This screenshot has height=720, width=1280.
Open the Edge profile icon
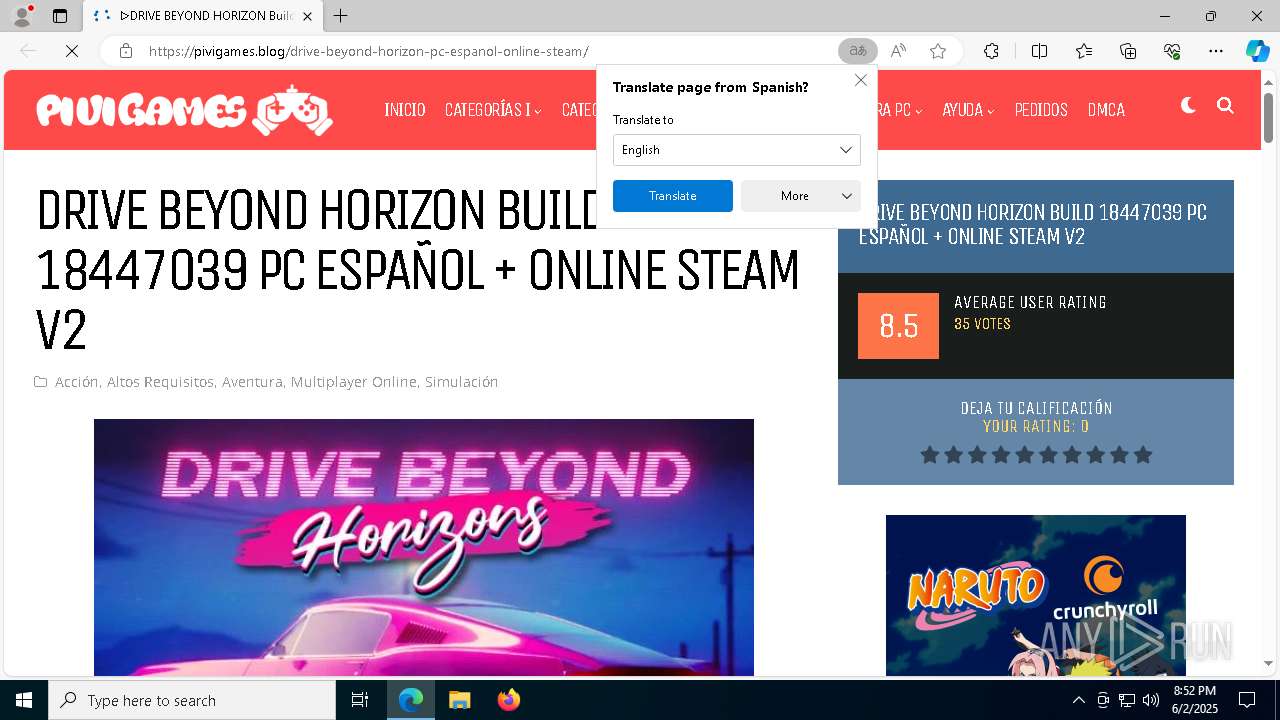click(x=21, y=16)
